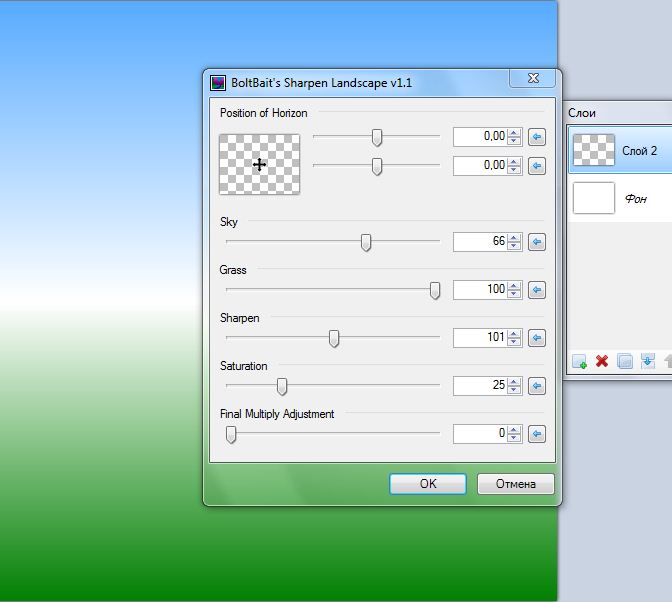Cancel the dialog with Отмена button
The width and height of the screenshot is (672, 602).
tap(516, 484)
